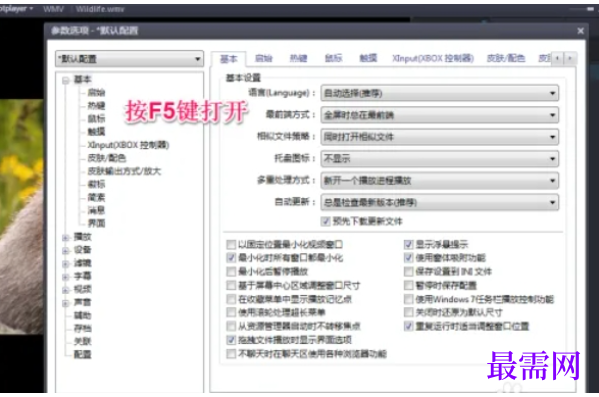Open the 默认配置 profile dropdown

pos(129,59)
